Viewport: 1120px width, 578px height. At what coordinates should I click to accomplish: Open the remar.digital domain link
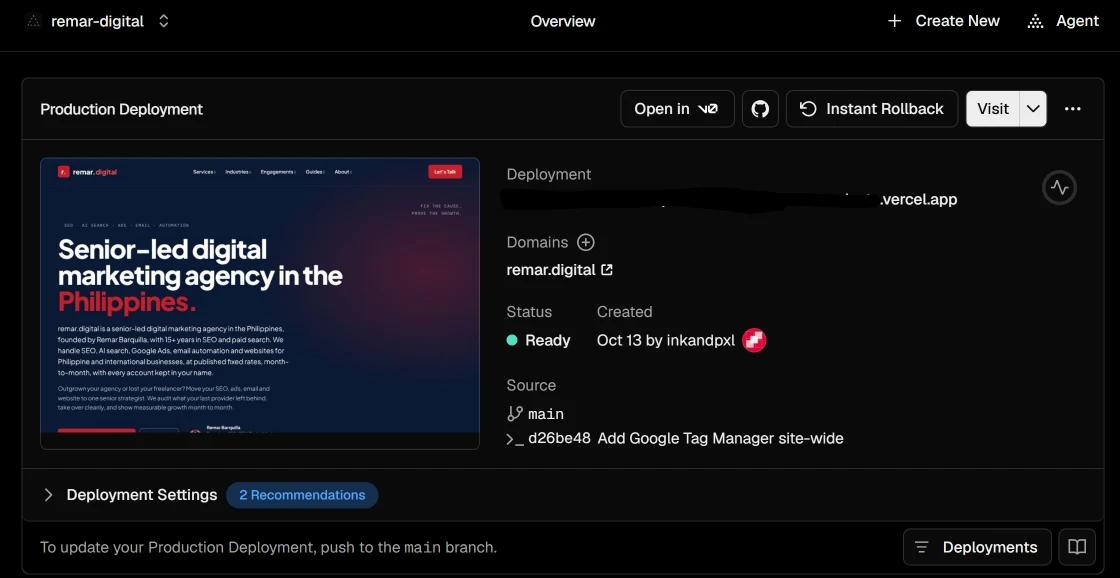pos(551,270)
